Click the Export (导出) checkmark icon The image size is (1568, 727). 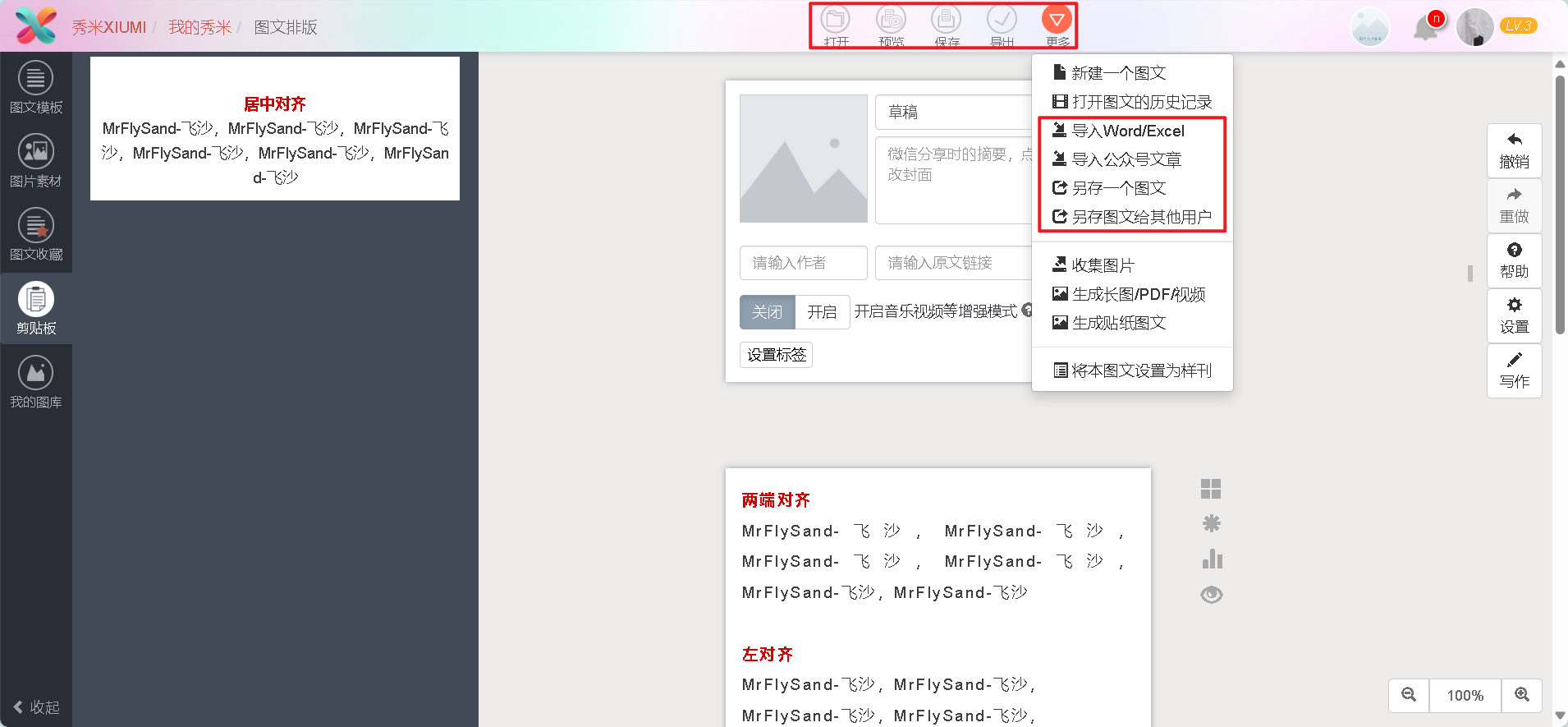click(1002, 25)
